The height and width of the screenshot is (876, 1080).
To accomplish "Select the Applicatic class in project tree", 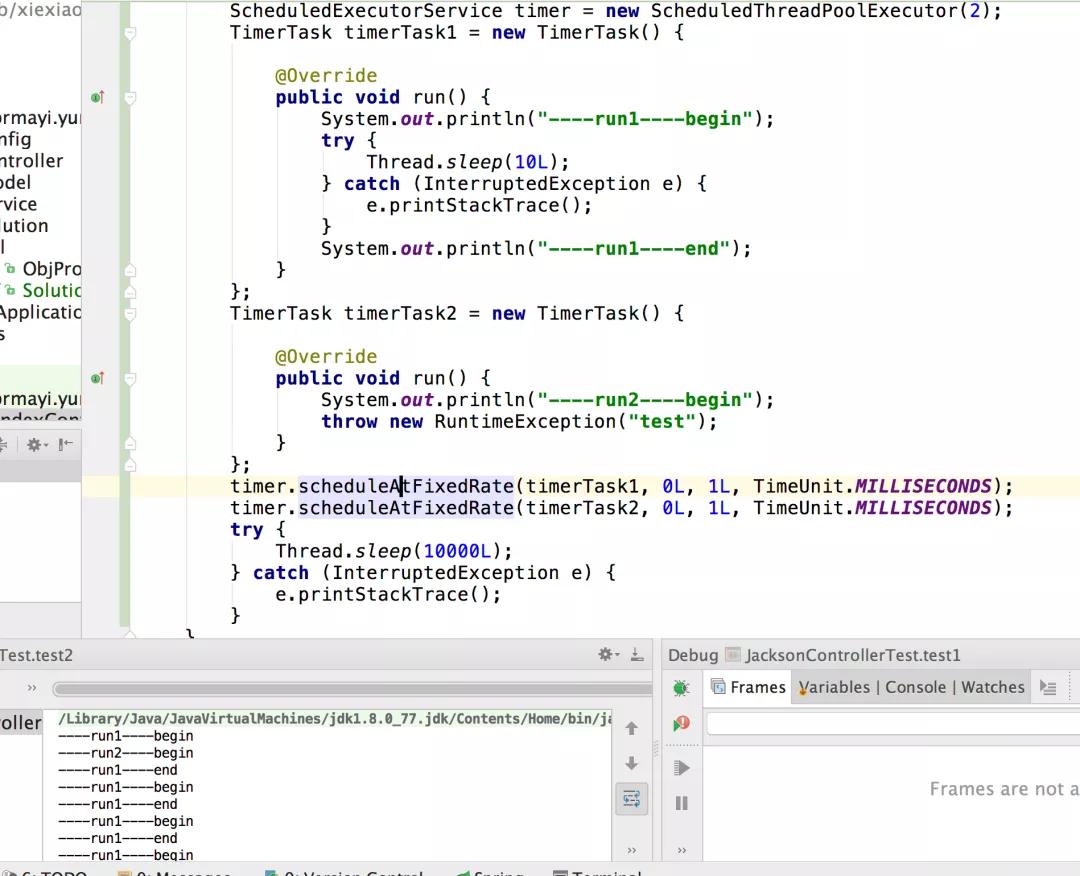I will tap(41, 312).
